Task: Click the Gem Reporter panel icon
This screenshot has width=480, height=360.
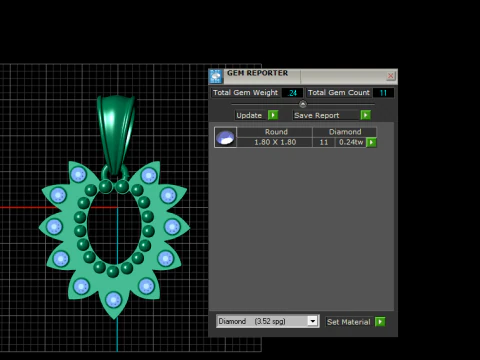Action: pyautogui.click(x=216, y=76)
